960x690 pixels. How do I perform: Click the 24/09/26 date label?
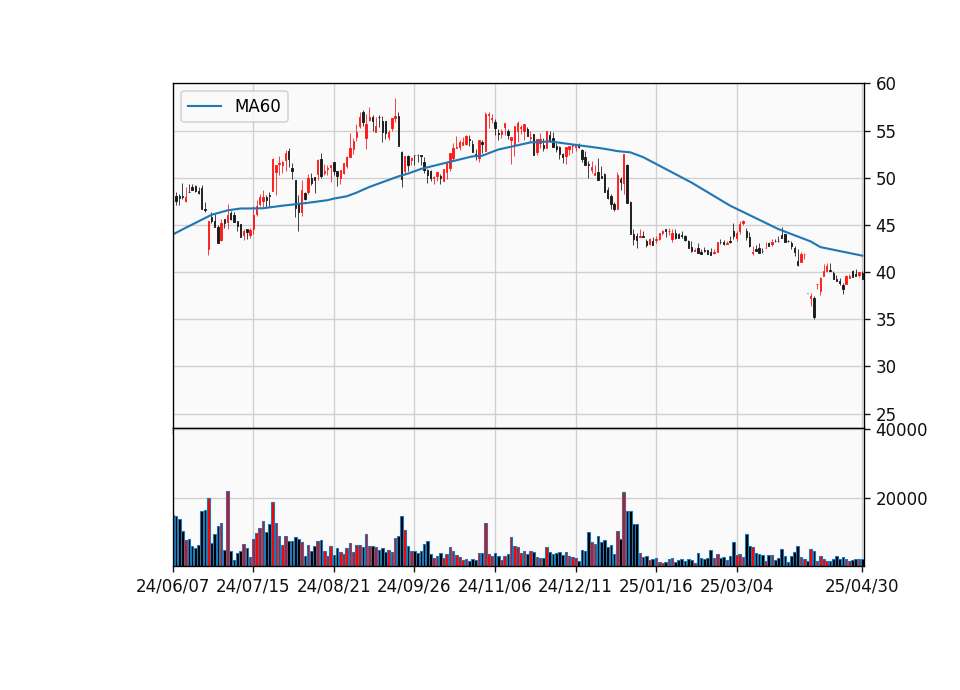pyautogui.click(x=413, y=586)
